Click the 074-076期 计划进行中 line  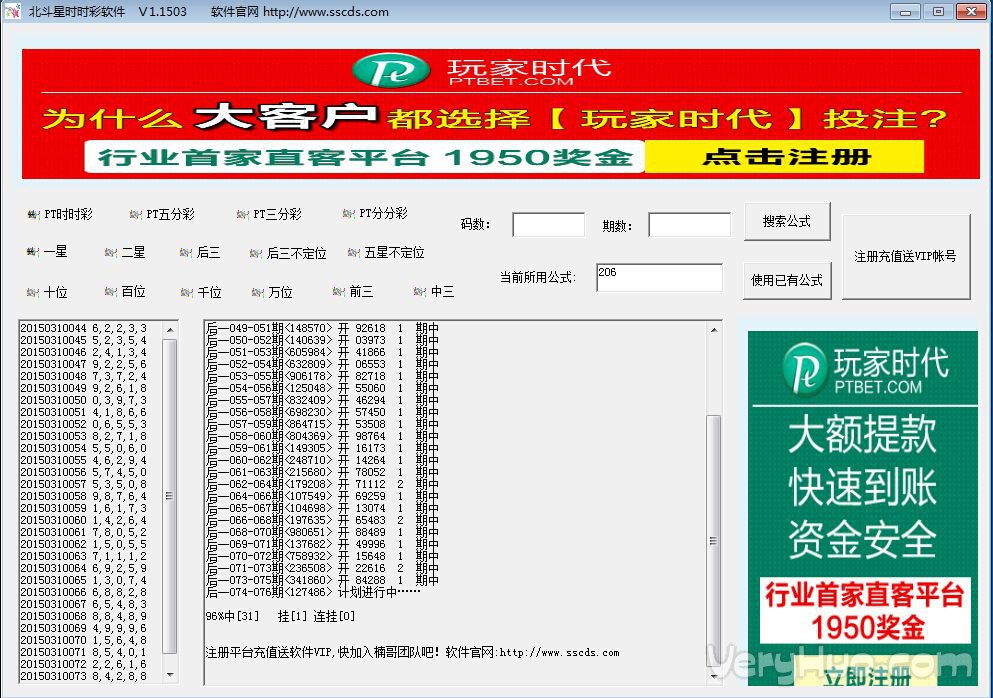pyautogui.click(x=313, y=592)
